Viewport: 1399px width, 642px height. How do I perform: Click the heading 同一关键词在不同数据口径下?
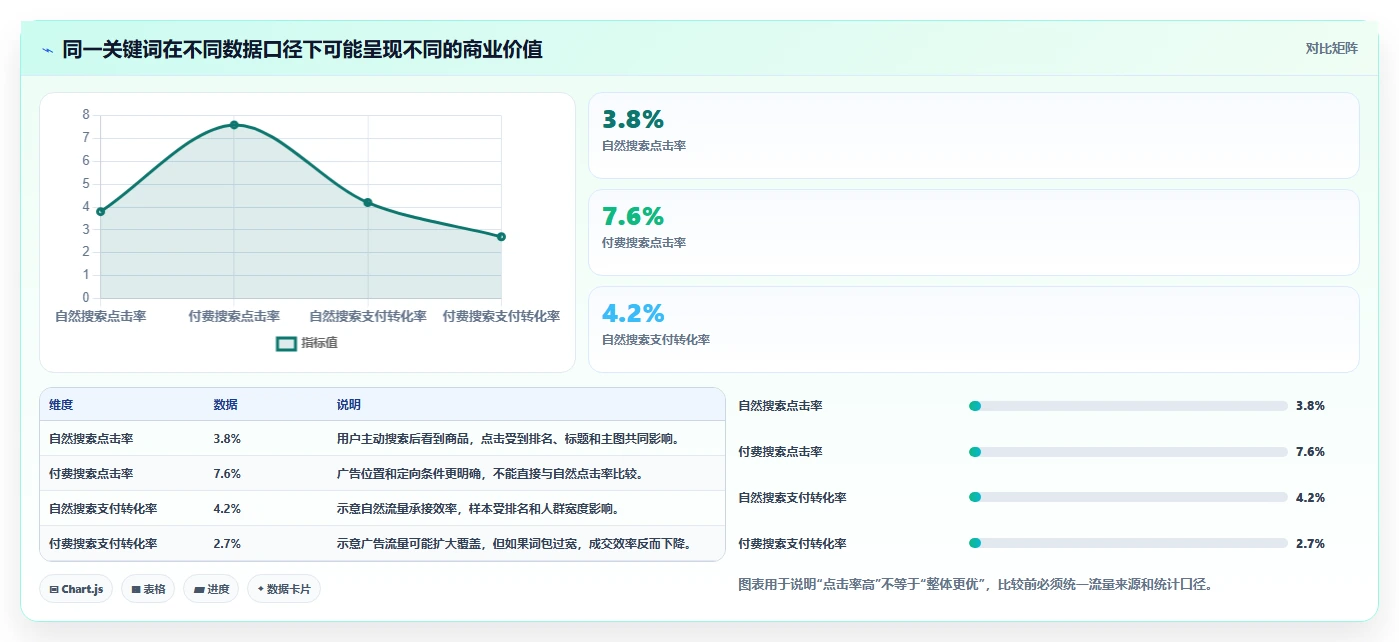(302, 49)
